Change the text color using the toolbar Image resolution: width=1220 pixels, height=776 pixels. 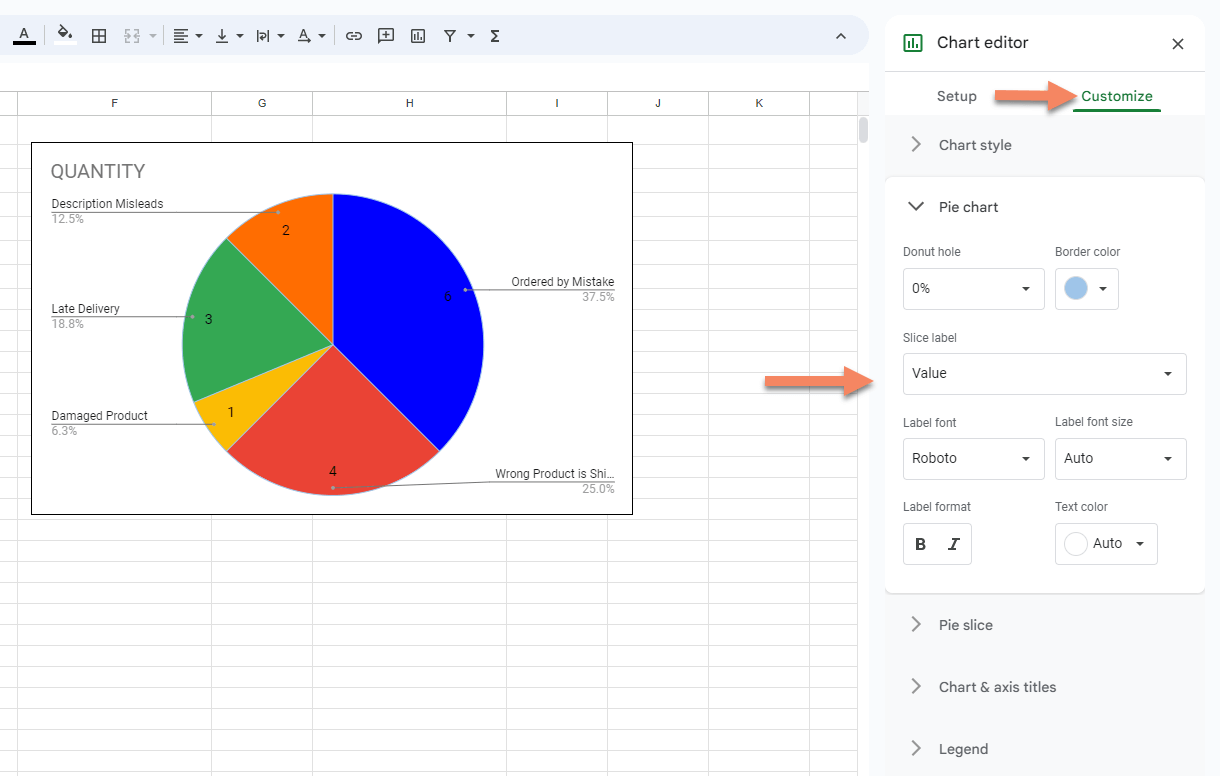pyautogui.click(x=24, y=35)
